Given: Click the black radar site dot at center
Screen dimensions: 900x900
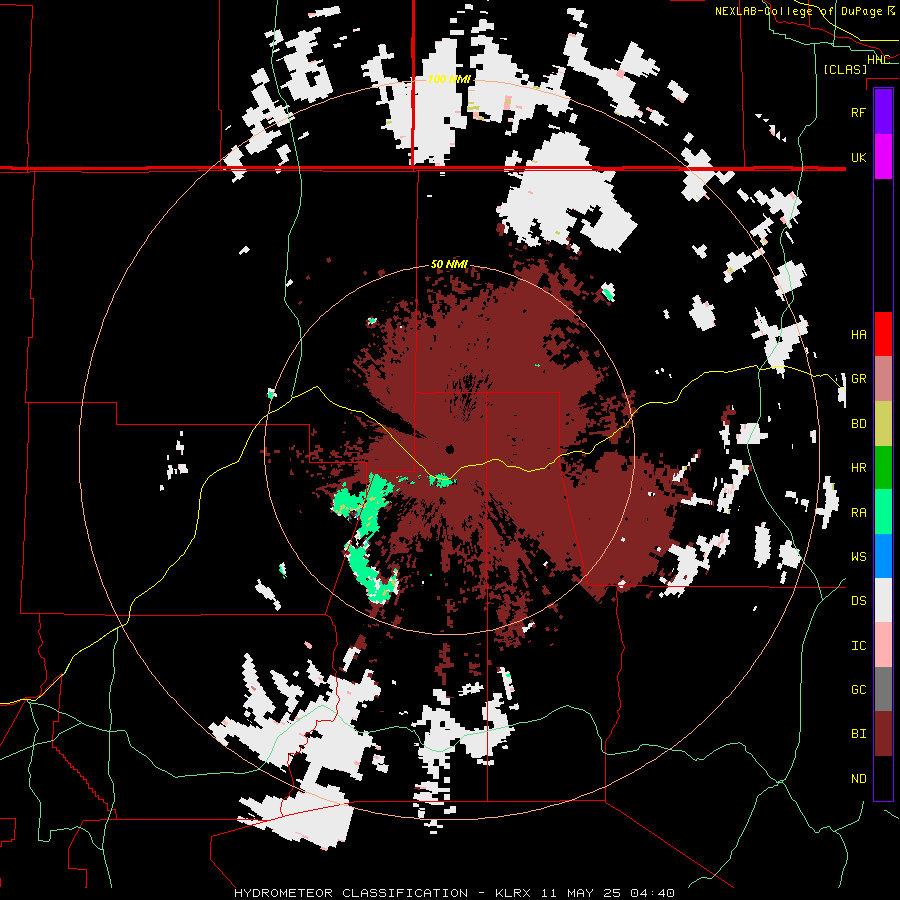Looking at the screenshot, I should click(449, 449).
